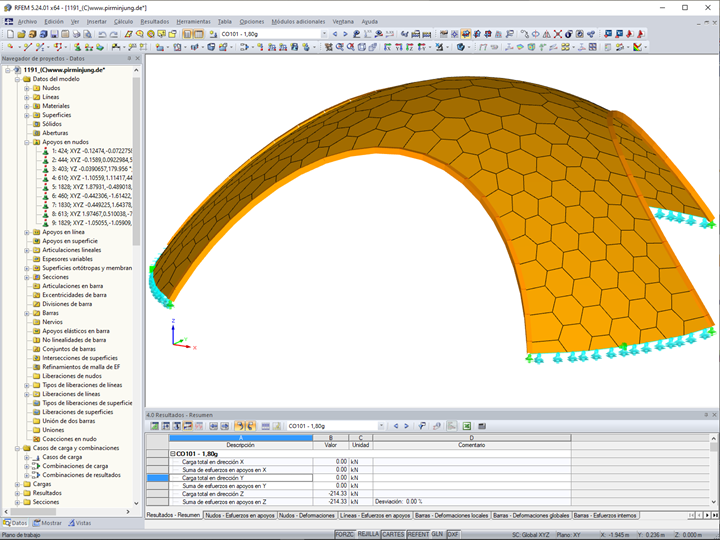Switch to Nudos - Esfuerzos en apoyos tab
The width and height of the screenshot is (720, 540).
coord(240,516)
